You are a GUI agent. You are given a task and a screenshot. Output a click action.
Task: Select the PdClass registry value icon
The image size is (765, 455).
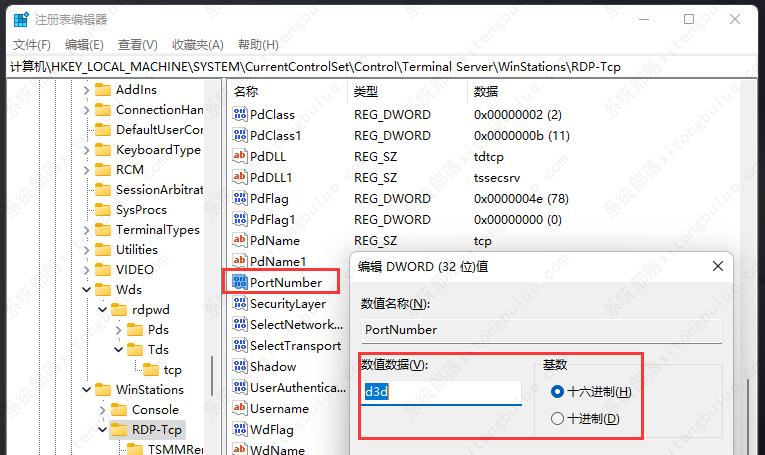click(239, 114)
